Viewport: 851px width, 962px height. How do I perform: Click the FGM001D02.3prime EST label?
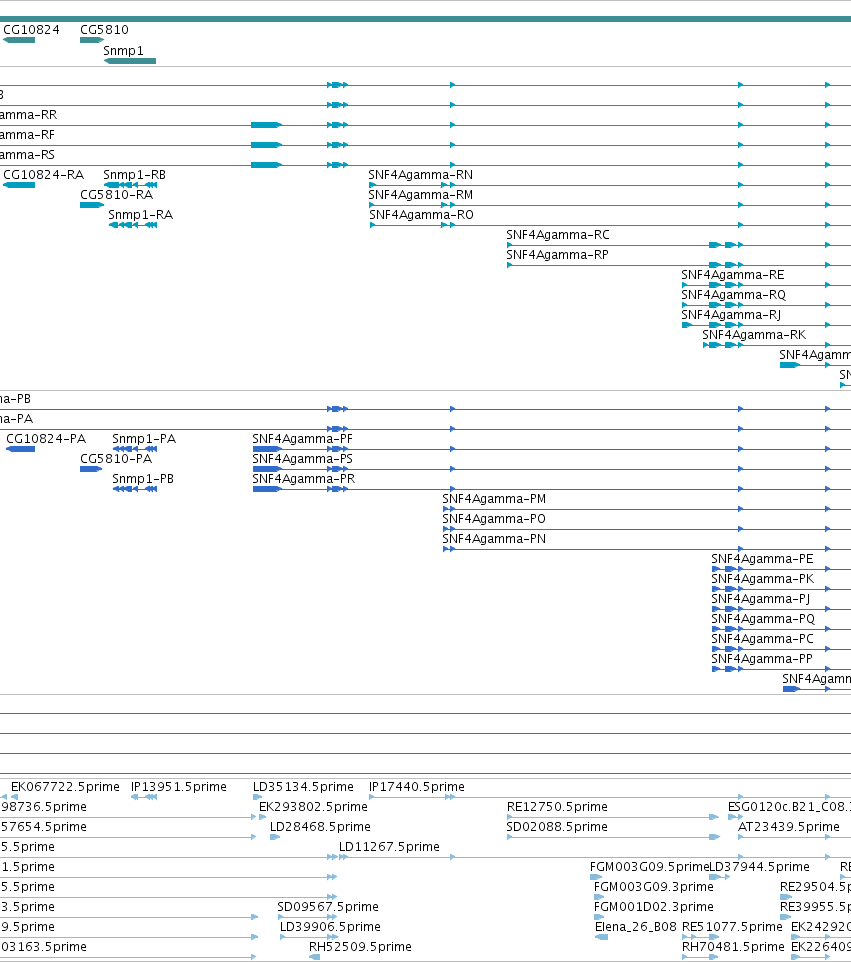pos(653,907)
